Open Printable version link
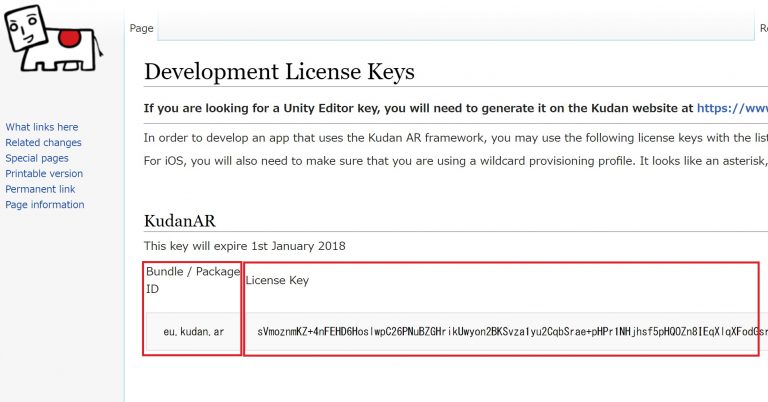 click(44, 173)
